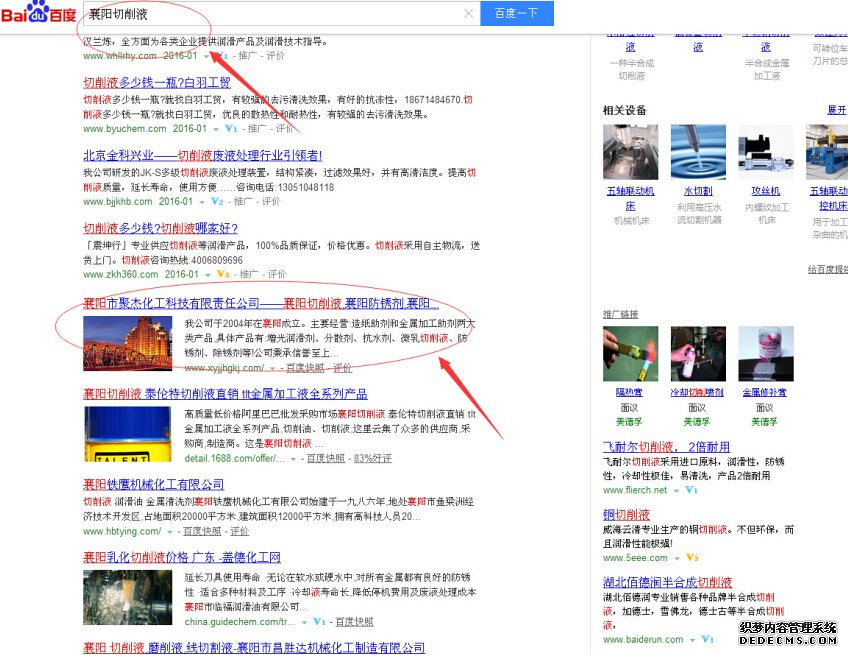
Task: Click the Baidu logo
Action: pos(38,12)
